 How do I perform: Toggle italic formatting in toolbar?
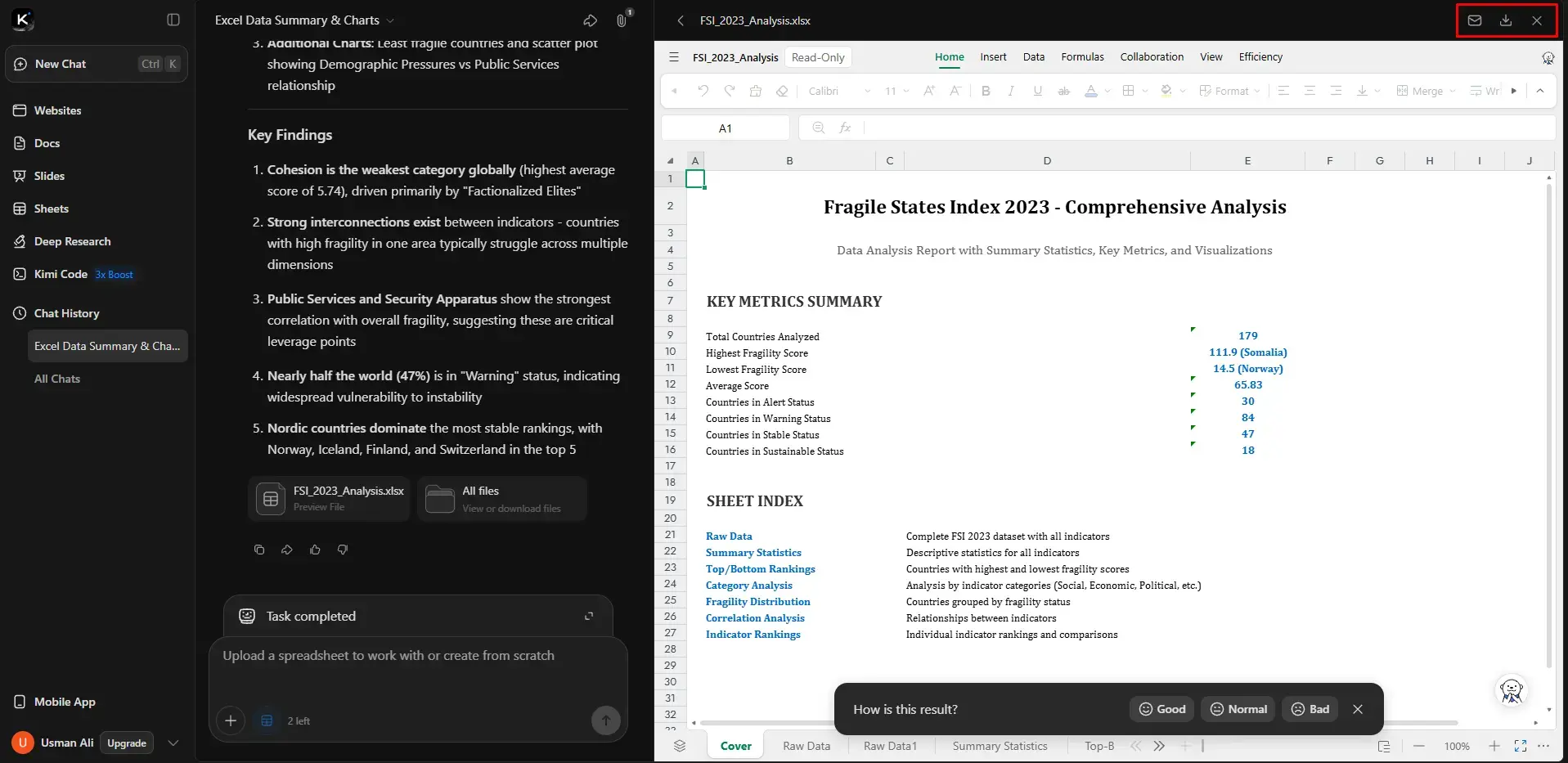1011,91
